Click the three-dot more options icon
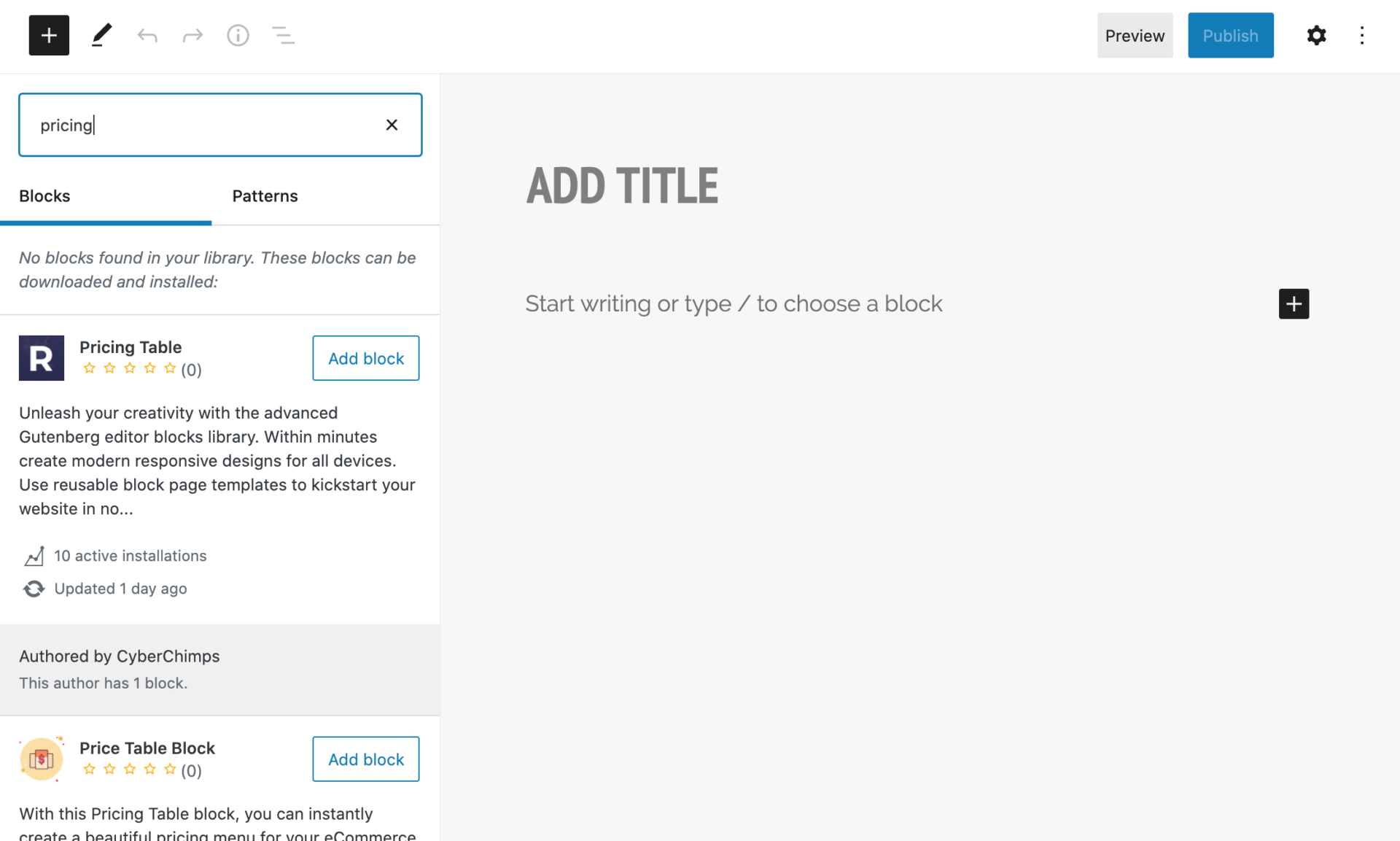The image size is (1400, 841). pos(1362,35)
